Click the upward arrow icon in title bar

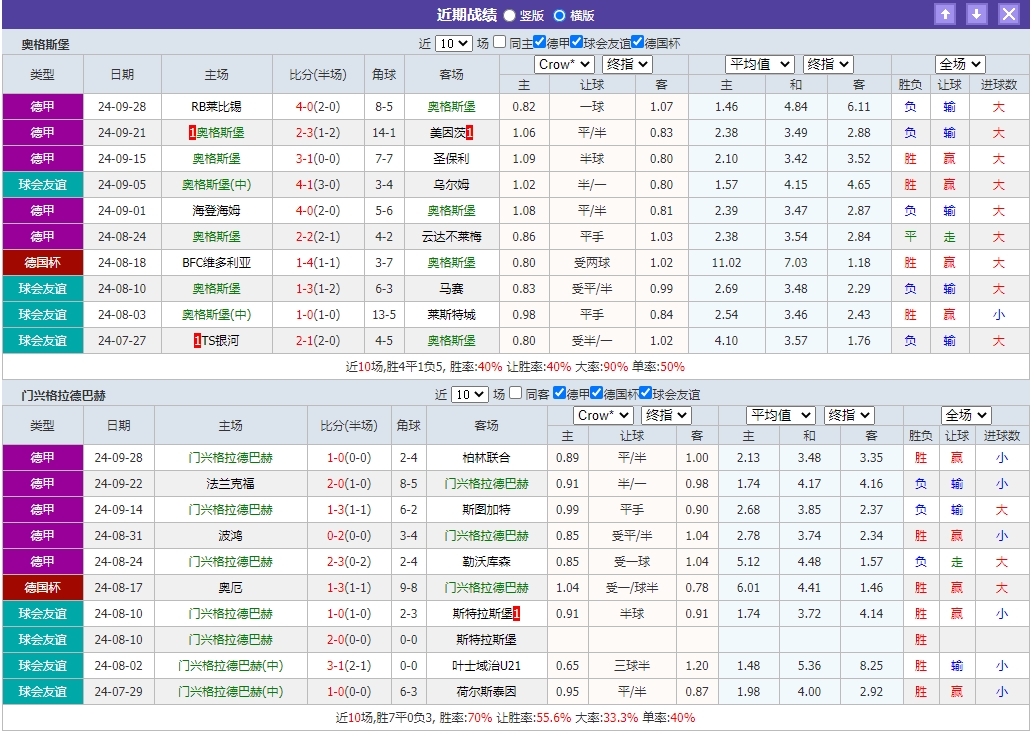(945, 13)
